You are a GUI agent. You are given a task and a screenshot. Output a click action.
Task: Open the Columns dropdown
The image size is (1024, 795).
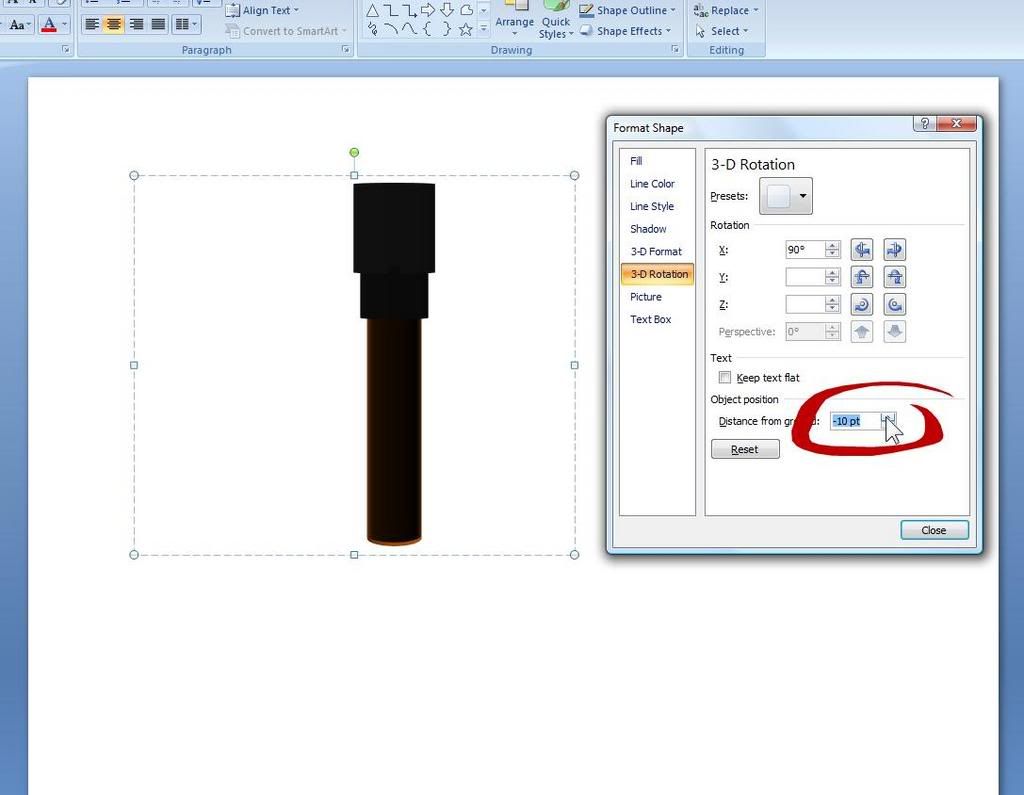coord(186,25)
